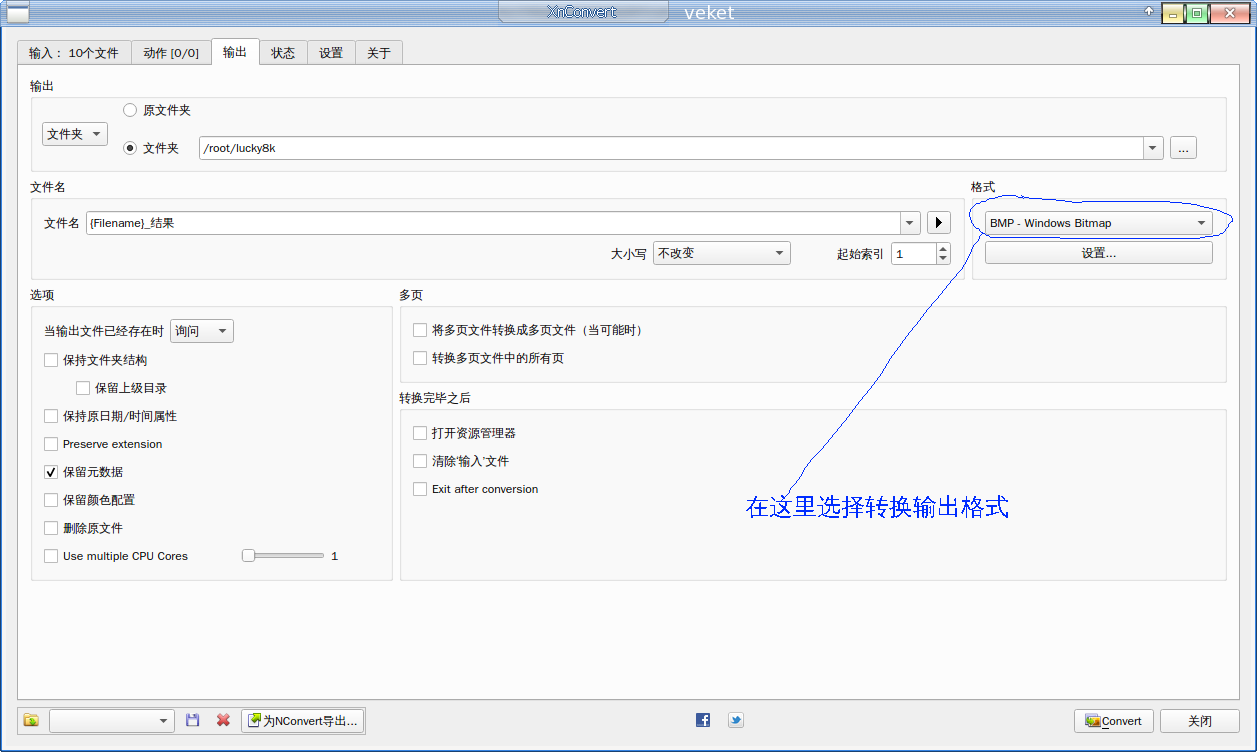The image size is (1257, 752).
Task: Open format 设置... button
Action: (1099, 253)
